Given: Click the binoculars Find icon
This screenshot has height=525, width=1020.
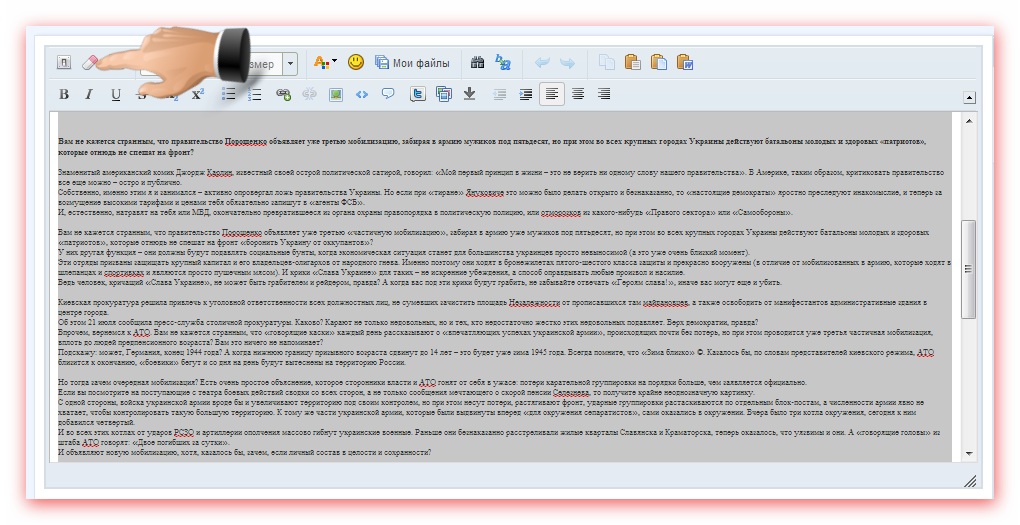Looking at the screenshot, I should tap(477, 62).
